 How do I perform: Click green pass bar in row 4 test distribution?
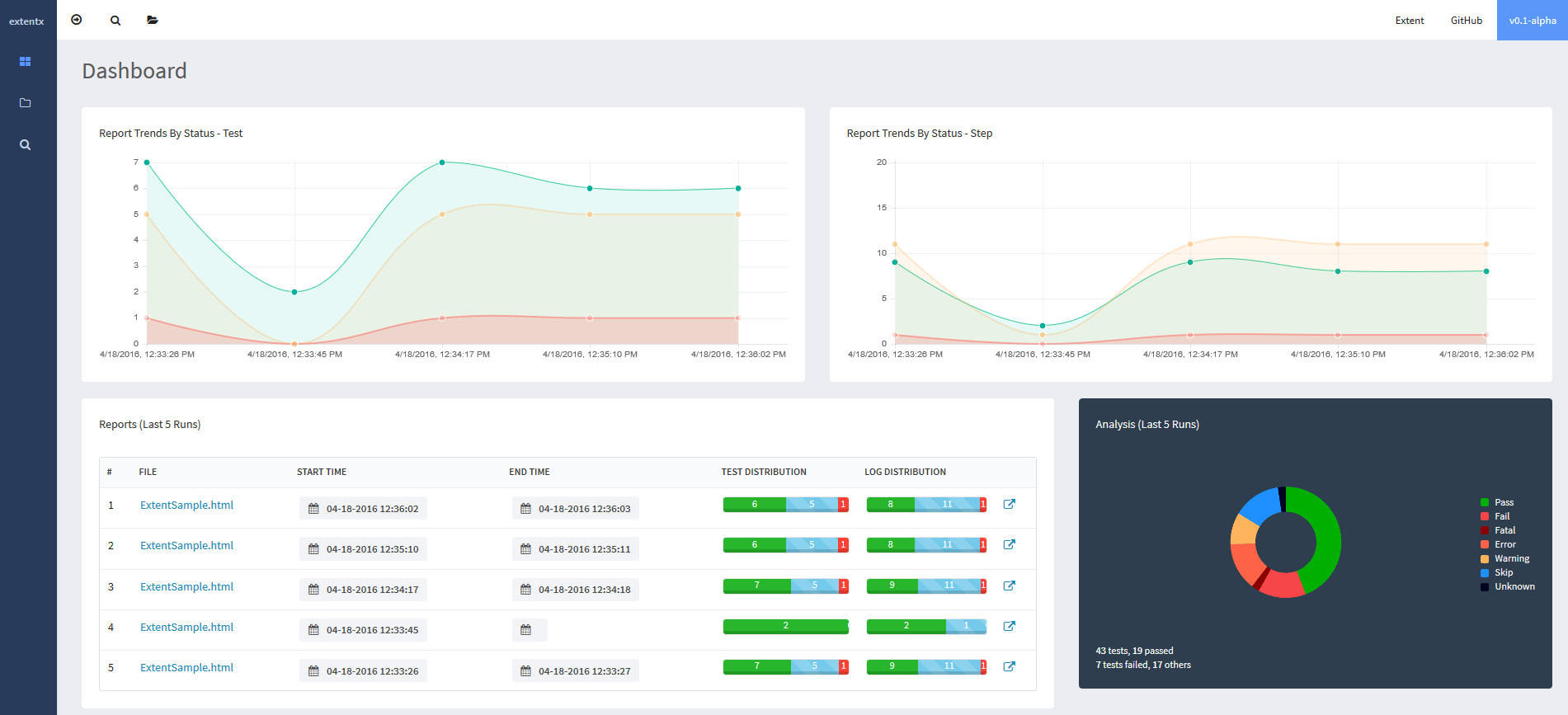click(x=785, y=626)
